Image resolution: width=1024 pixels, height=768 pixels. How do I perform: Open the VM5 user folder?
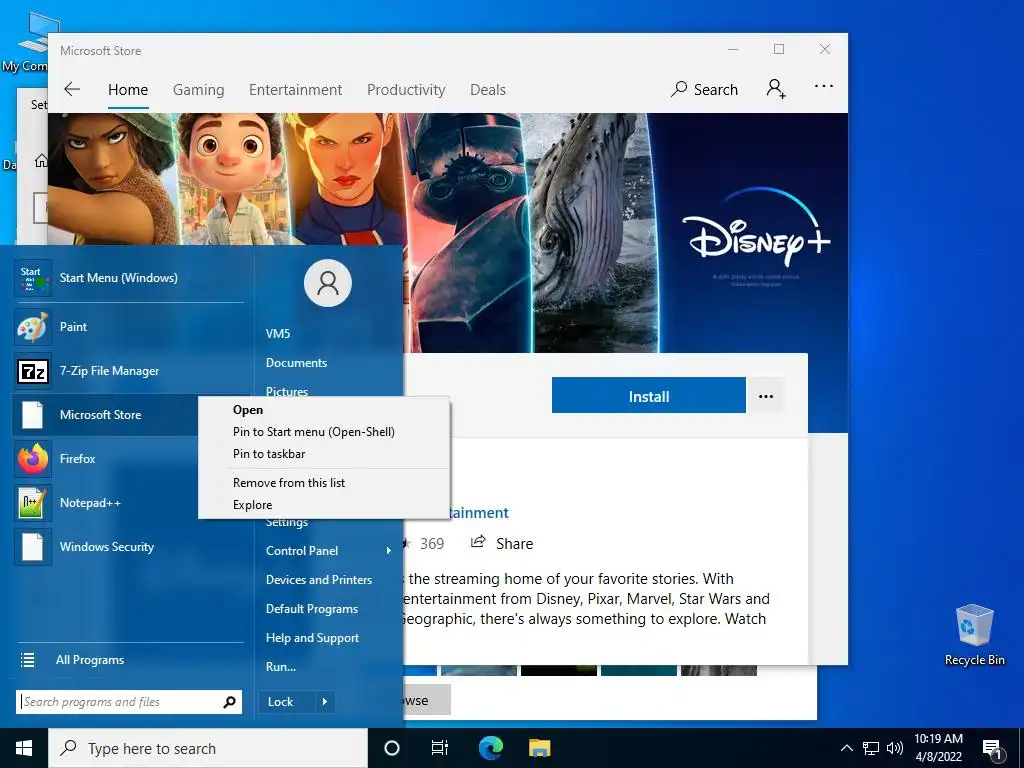[278, 334]
